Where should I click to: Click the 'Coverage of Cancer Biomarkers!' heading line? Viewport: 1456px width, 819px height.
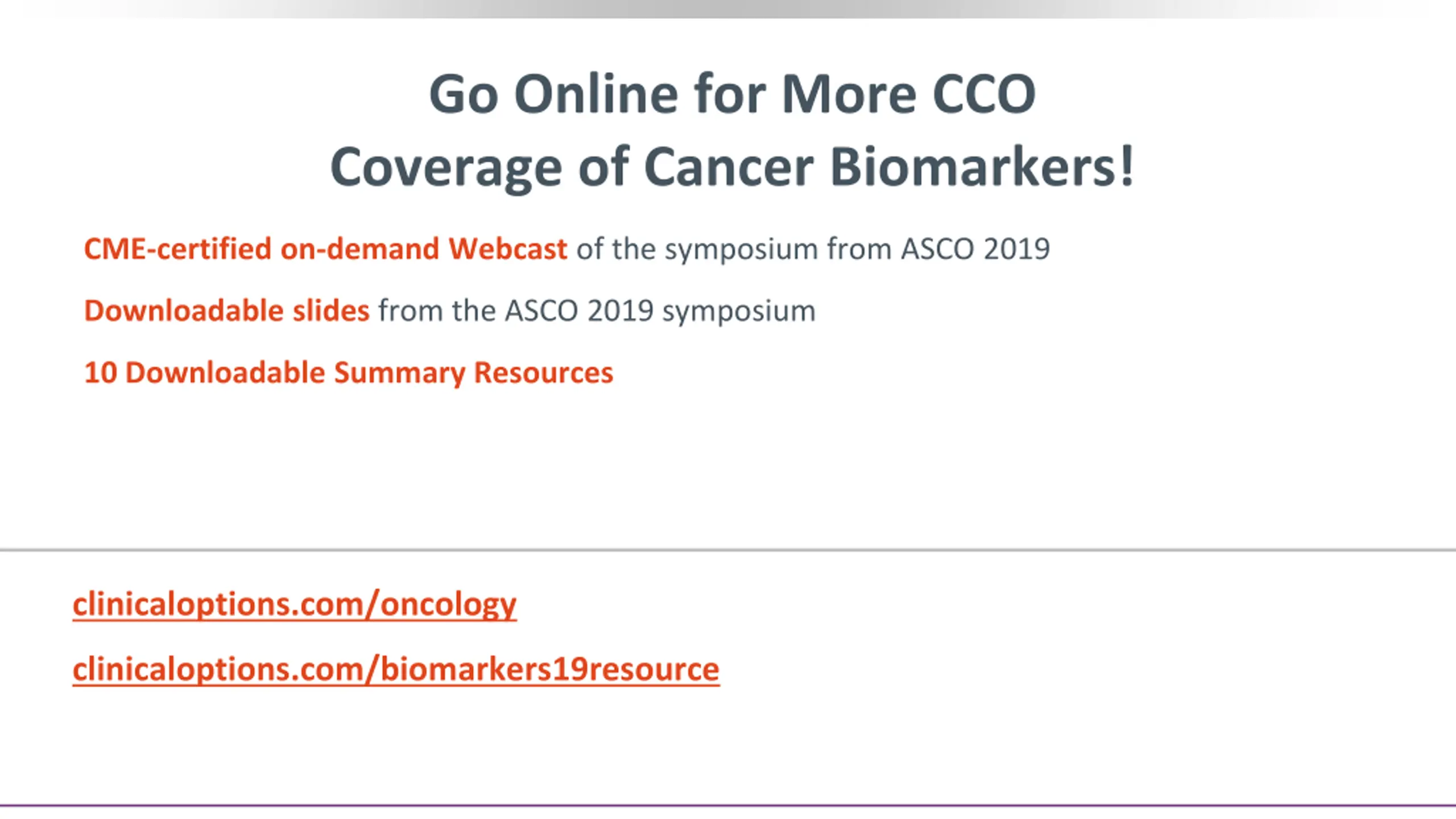click(x=733, y=167)
